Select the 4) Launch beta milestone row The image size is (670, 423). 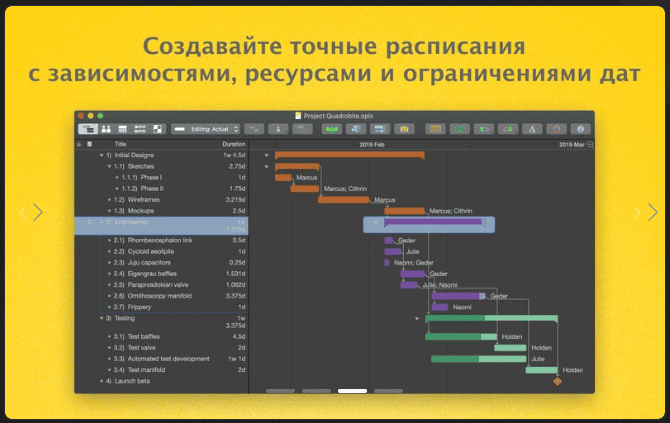coord(162,381)
